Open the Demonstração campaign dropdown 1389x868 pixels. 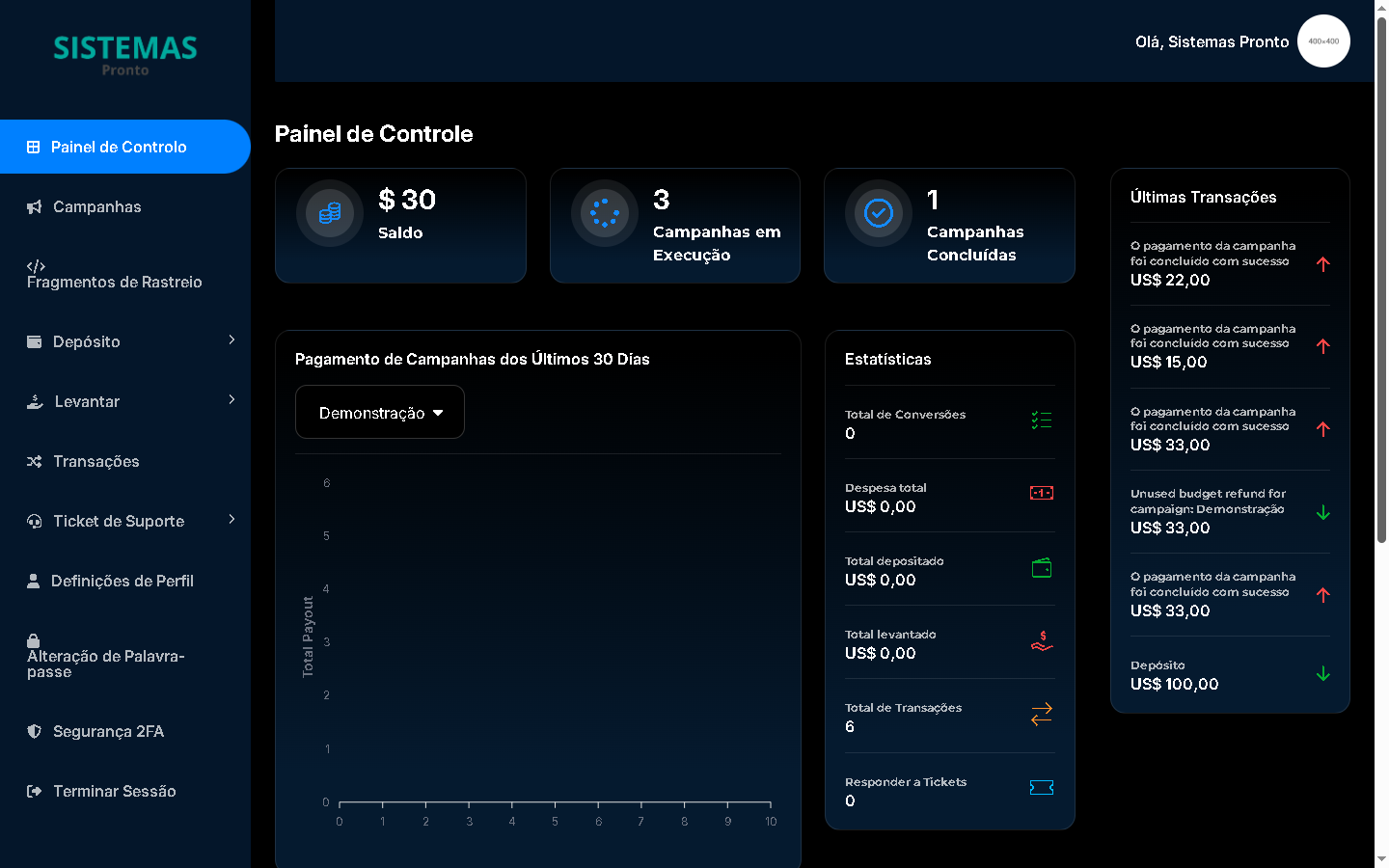pyautogui.click(x=380, y=413)
